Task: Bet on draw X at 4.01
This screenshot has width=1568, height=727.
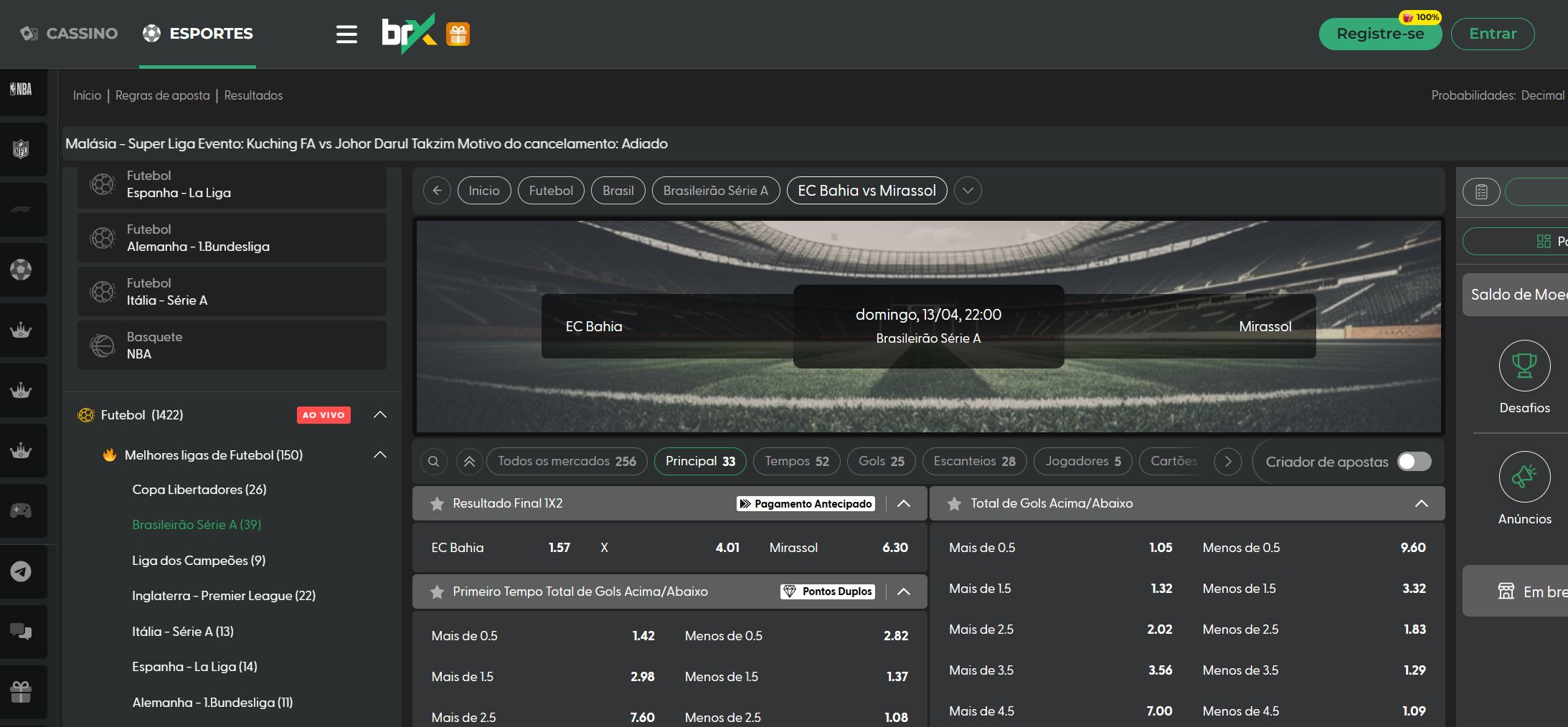Action: tap(669, 548)
